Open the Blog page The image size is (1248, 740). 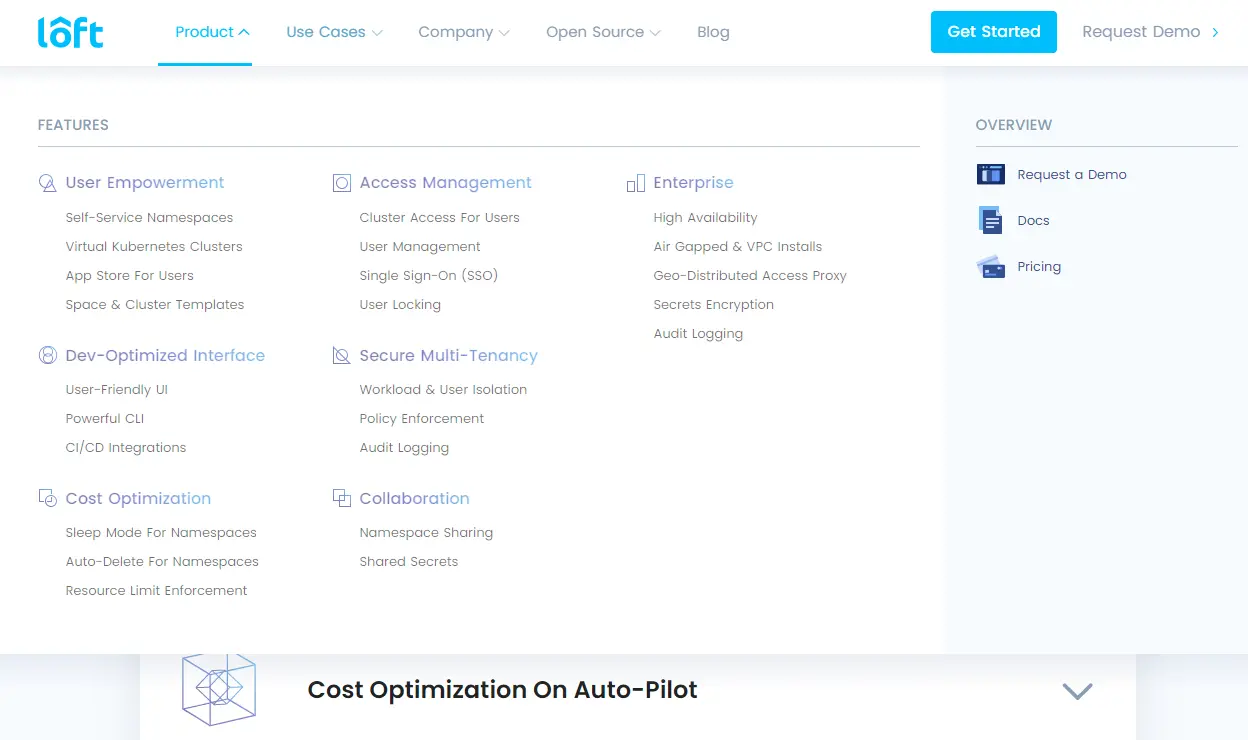point(713,32)
